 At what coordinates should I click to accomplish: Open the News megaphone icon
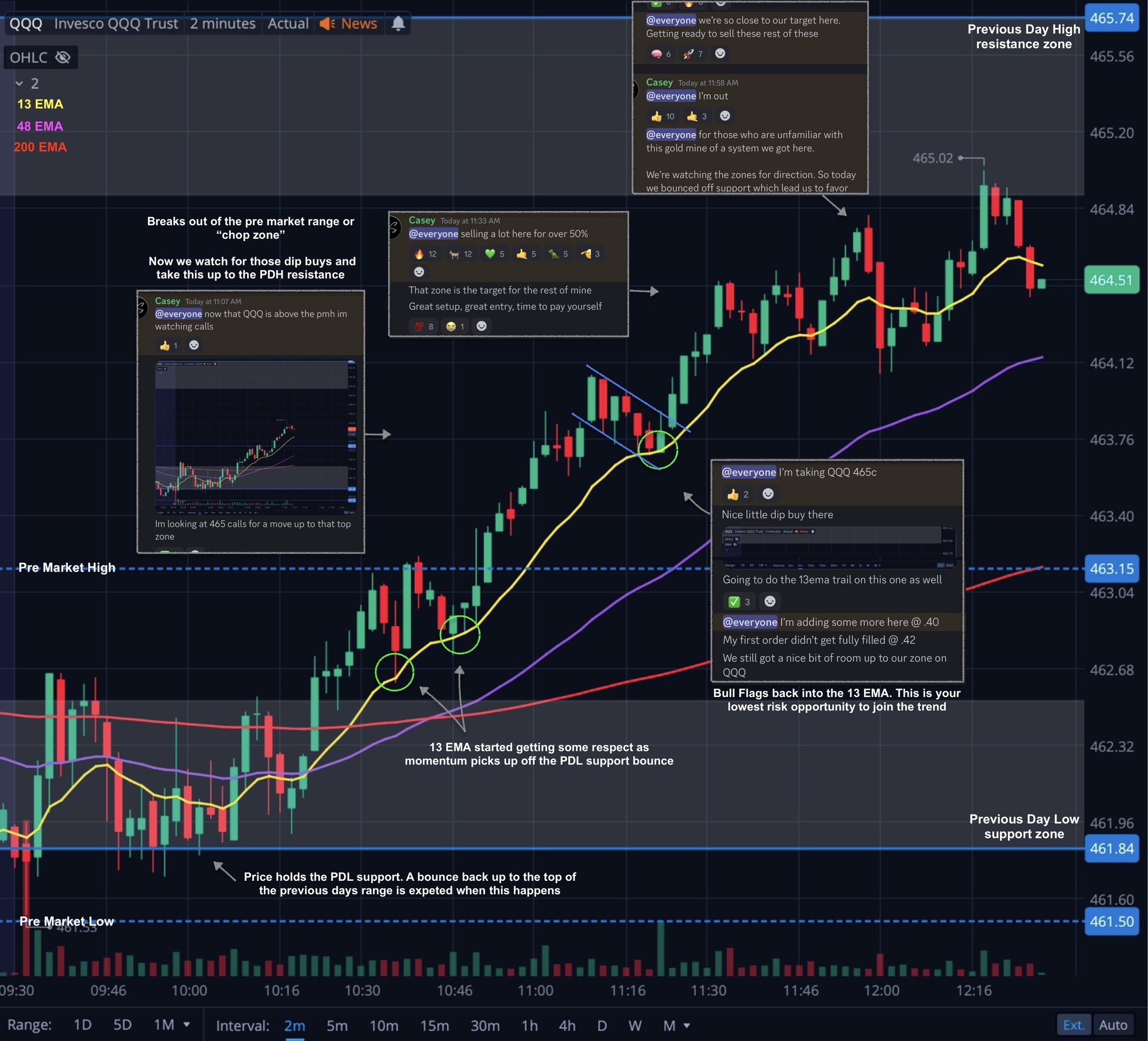point(327,24)
